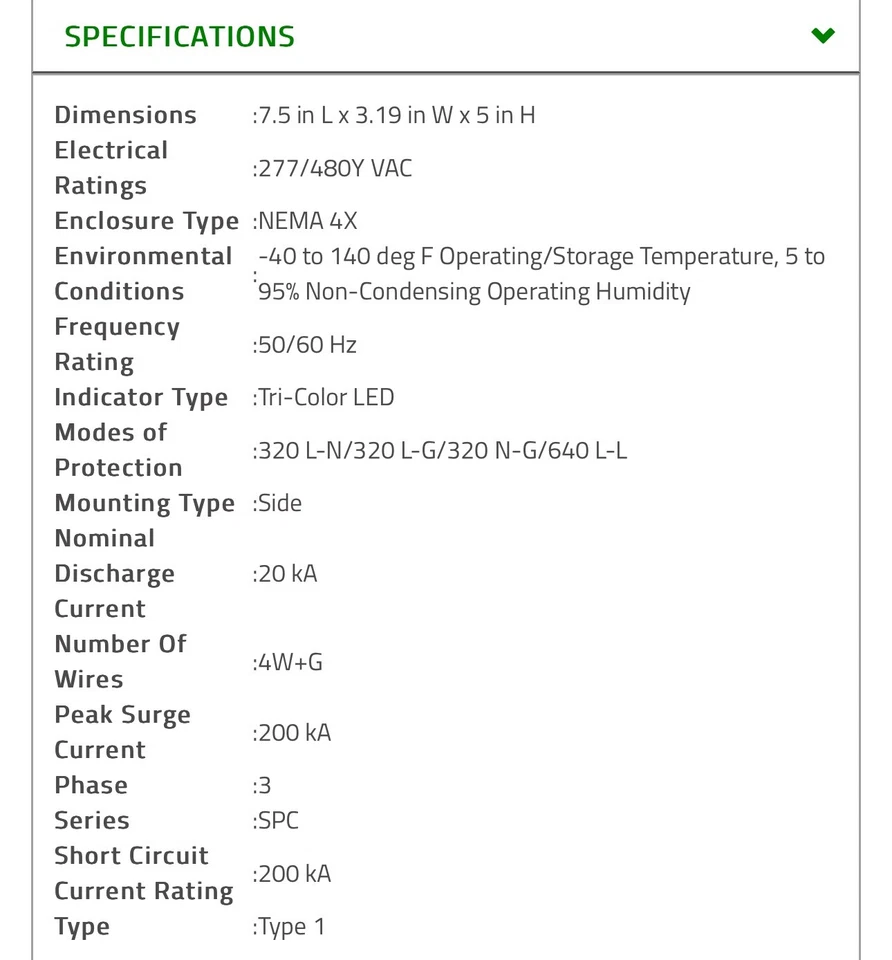The image size is (892, 960).
Task: Click the 277/480Y VAC rating value
Action: point(335,168)
